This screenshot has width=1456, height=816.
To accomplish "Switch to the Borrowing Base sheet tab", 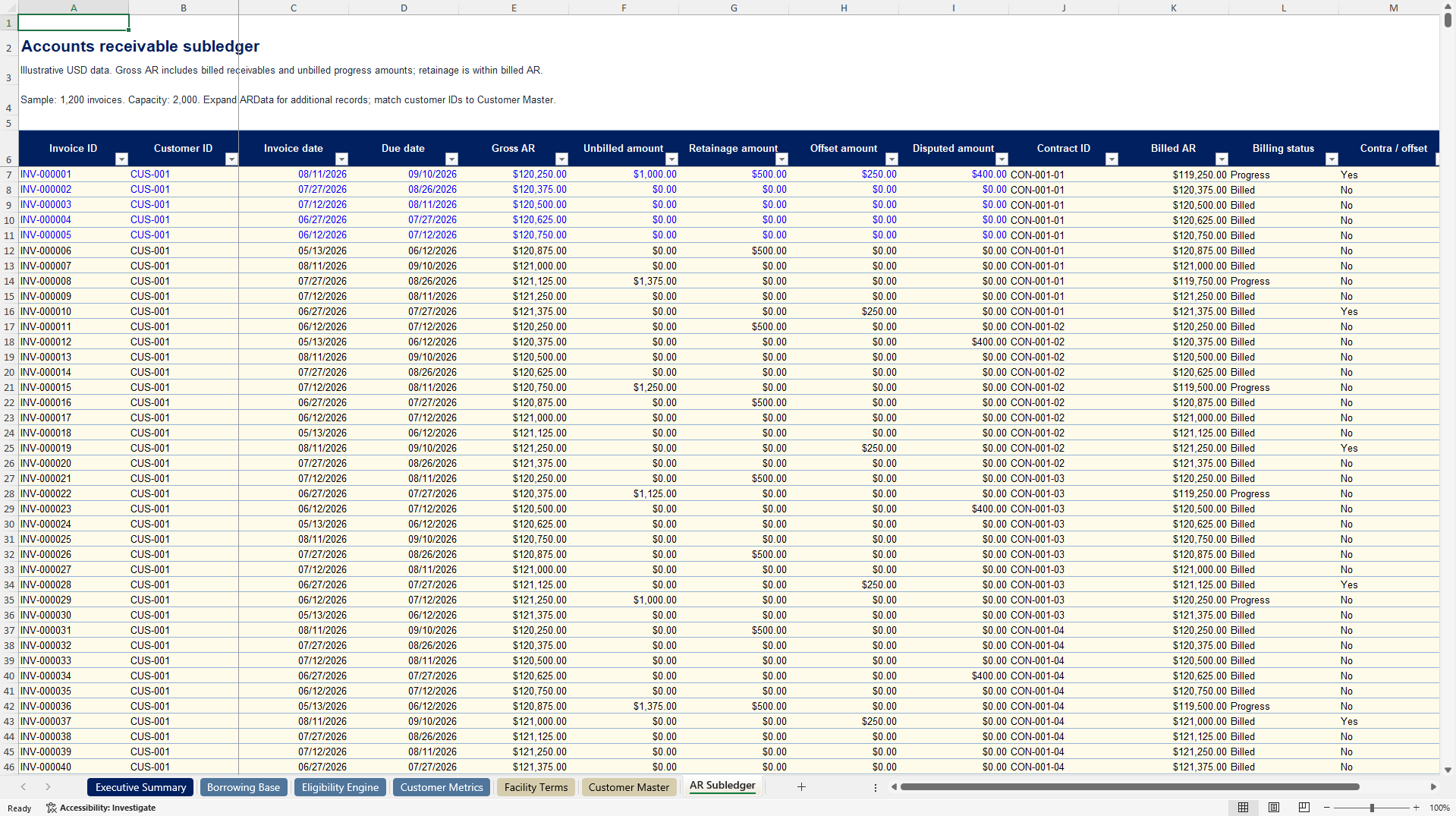I will tap(243, 787).
